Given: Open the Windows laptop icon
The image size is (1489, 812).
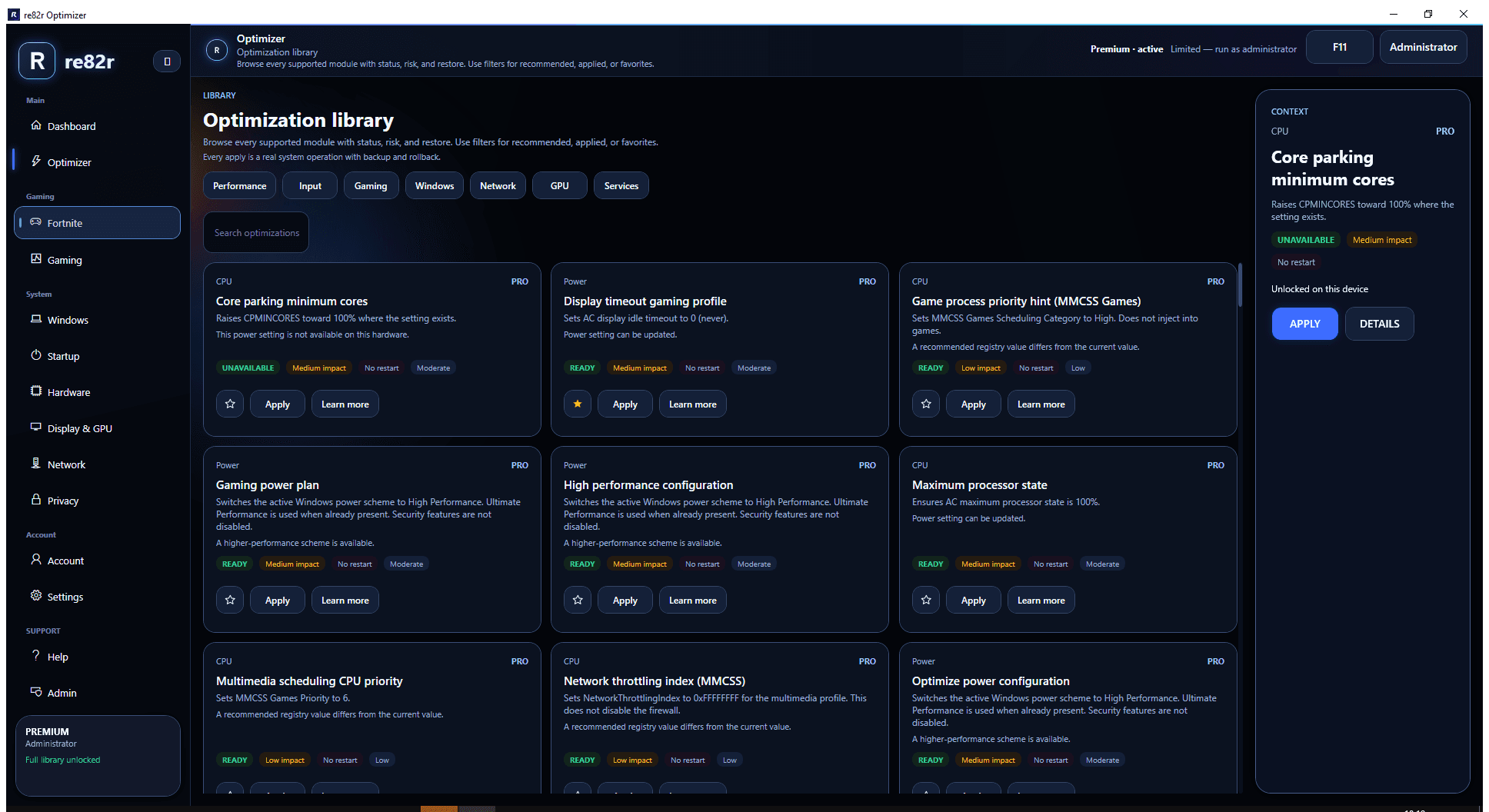Looking at the screenshot, I should (36, 319).
